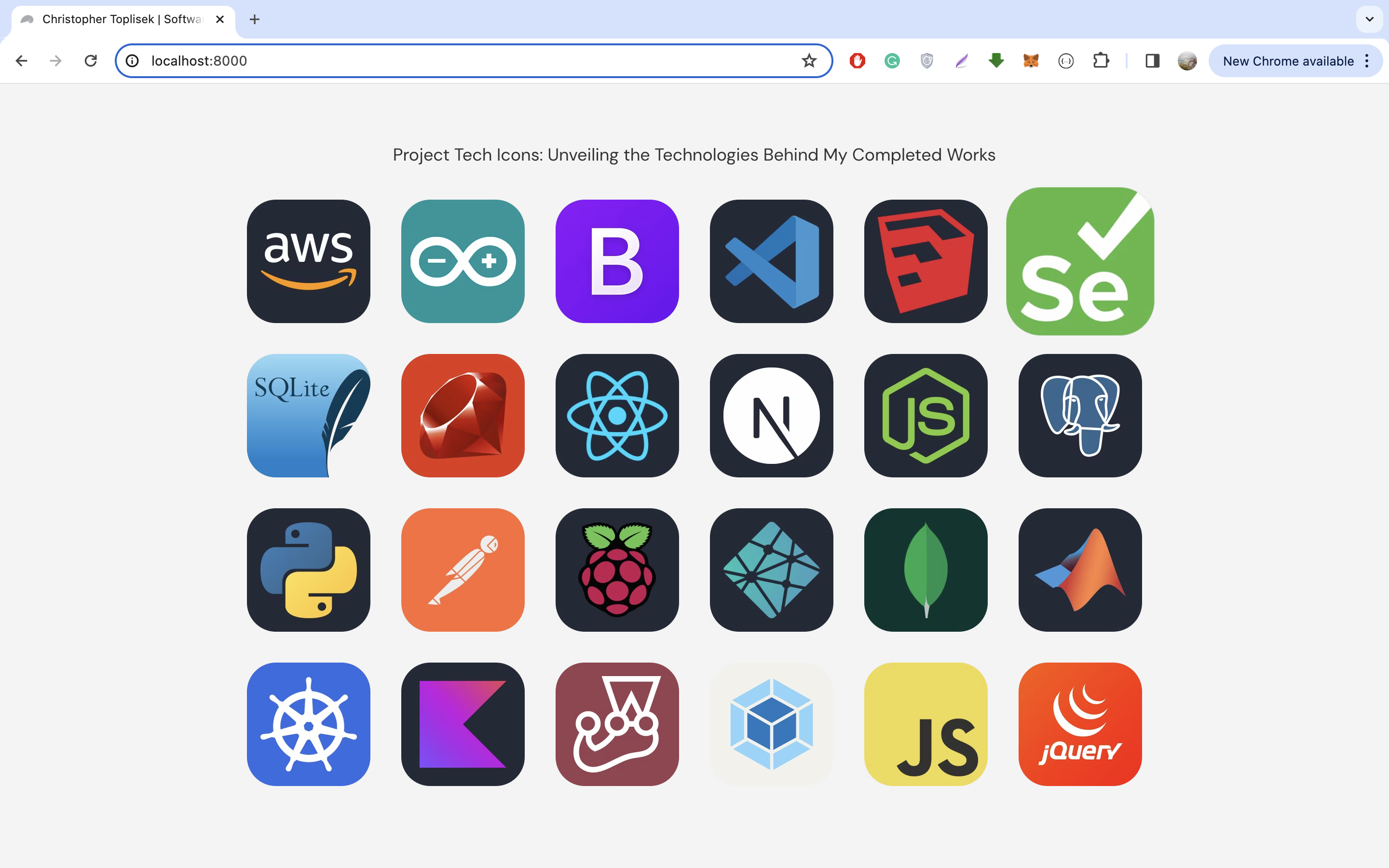
Task: Click the Python snake logo icon
Action: pyautogui.click(x=308, y=570)
